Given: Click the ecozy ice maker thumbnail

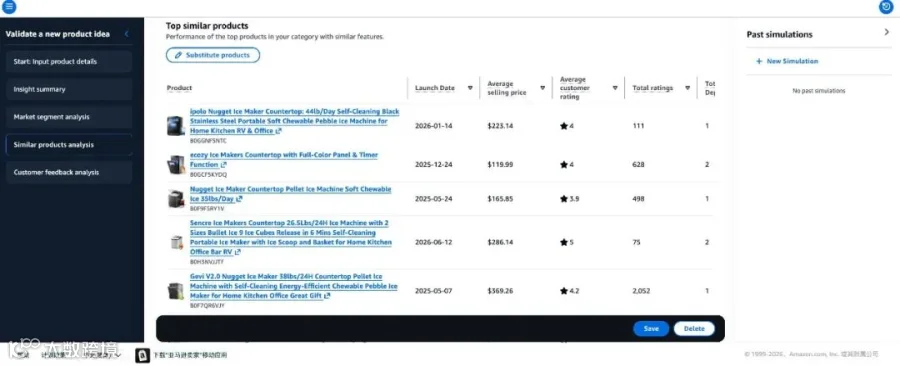Looking at the screenshot, I should tap(175, 165).
